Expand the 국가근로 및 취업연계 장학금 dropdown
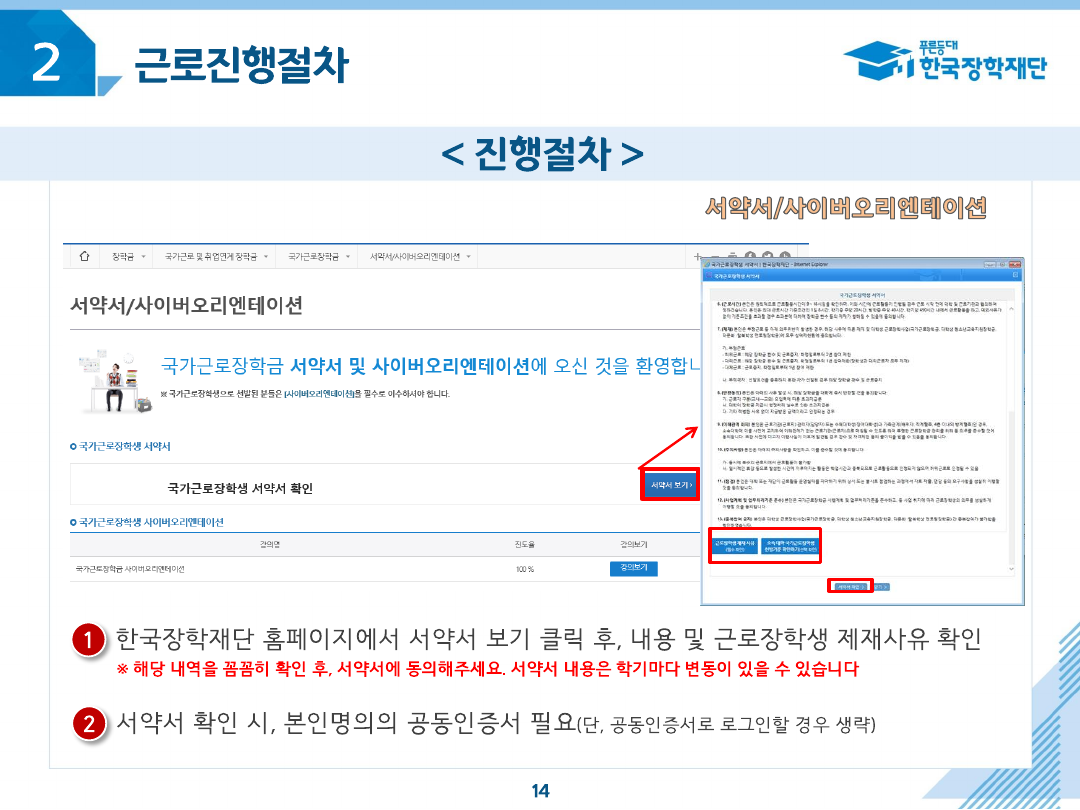Screen dimensions: 1080x810 (217, 257)
